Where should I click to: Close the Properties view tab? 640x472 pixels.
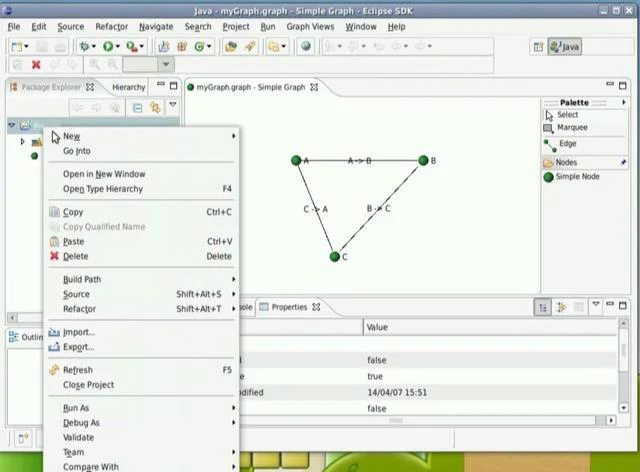pyautogui.click(x=316, y=307)
